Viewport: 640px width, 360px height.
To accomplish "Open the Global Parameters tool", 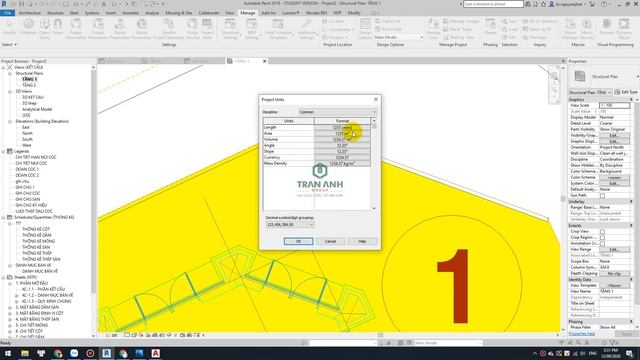I will 142,28.
